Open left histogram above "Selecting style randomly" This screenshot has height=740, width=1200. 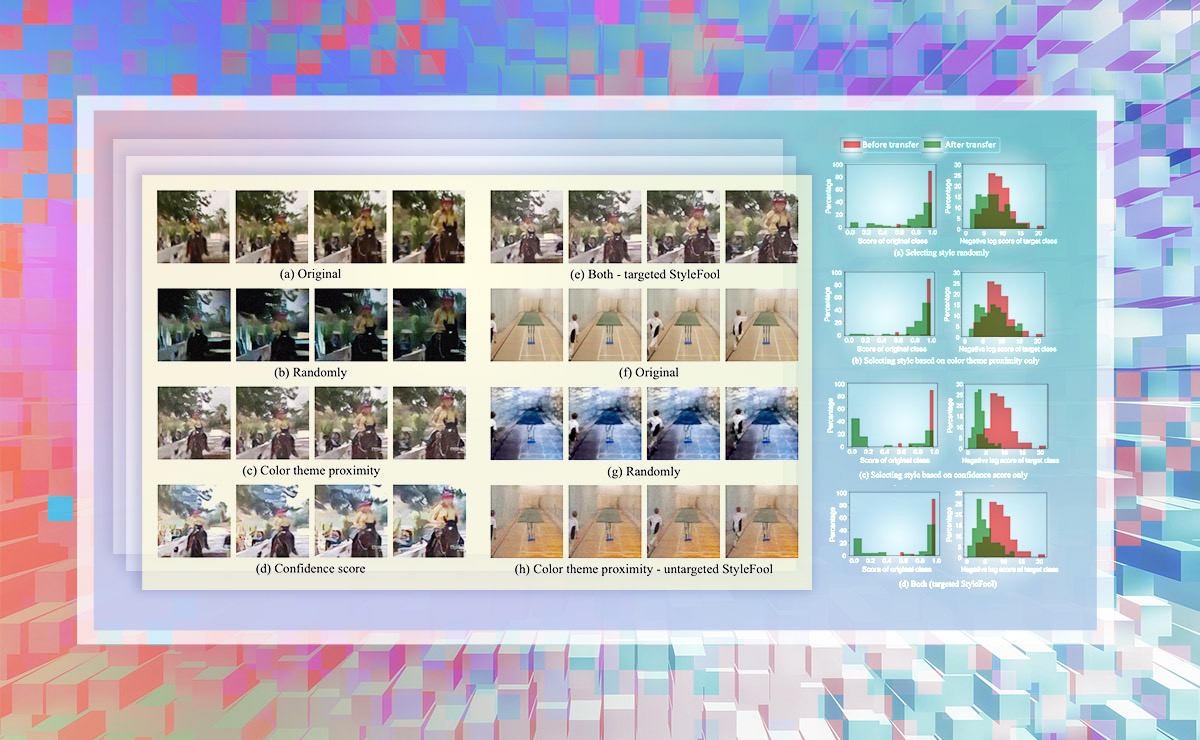click(894, 199)
